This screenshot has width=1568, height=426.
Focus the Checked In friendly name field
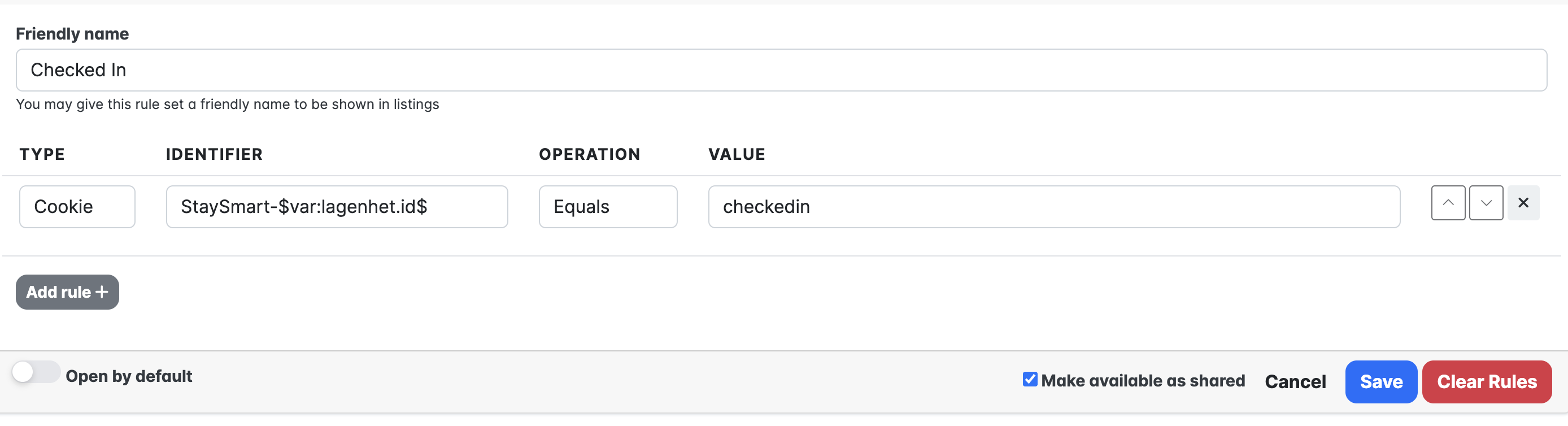(x=781, y=70)
